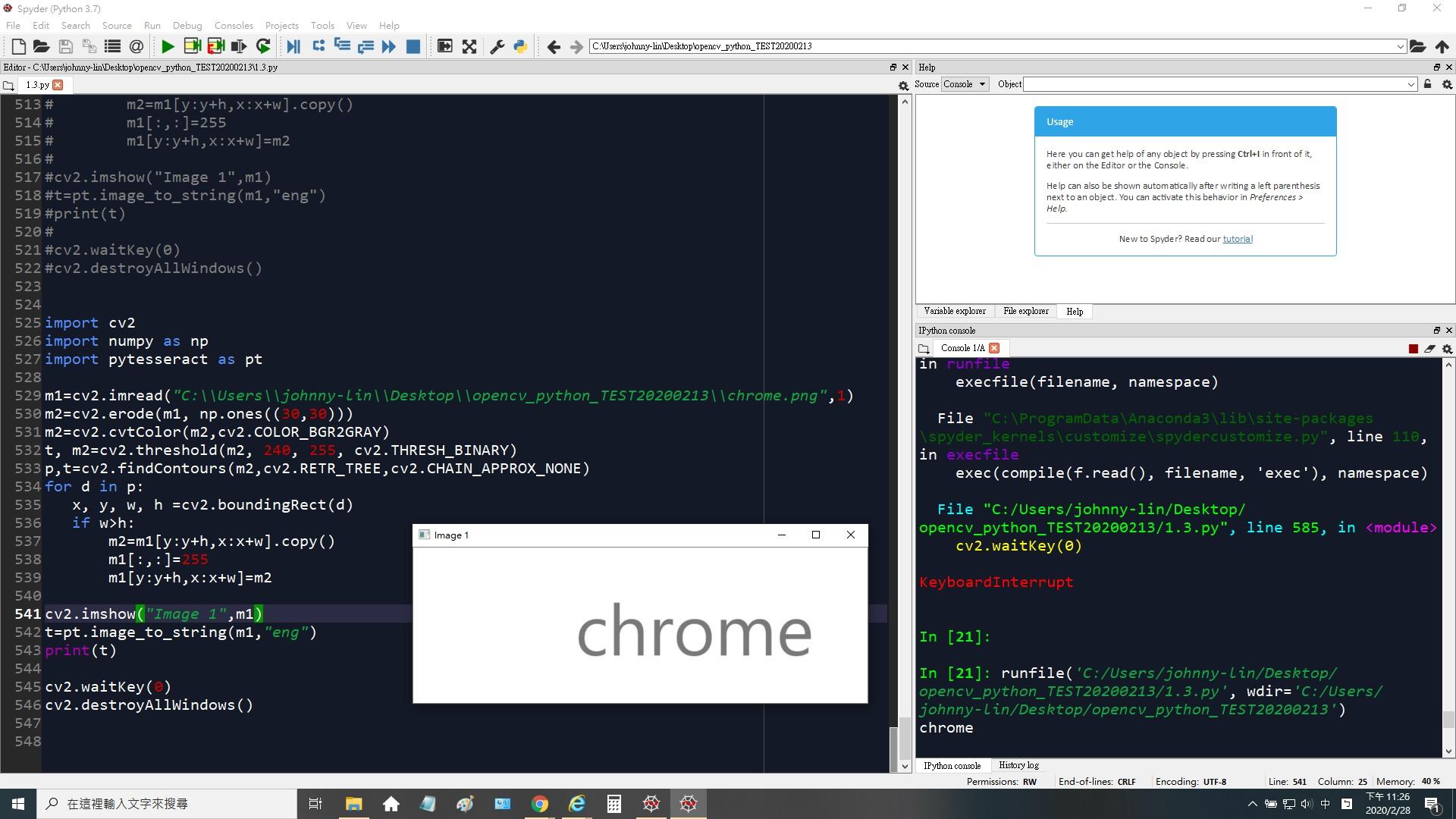Image resolution: width=1456 pixels, height=819 pixels.
Task: Open the console tab browse dropdown
Action: tap(924, 349)
